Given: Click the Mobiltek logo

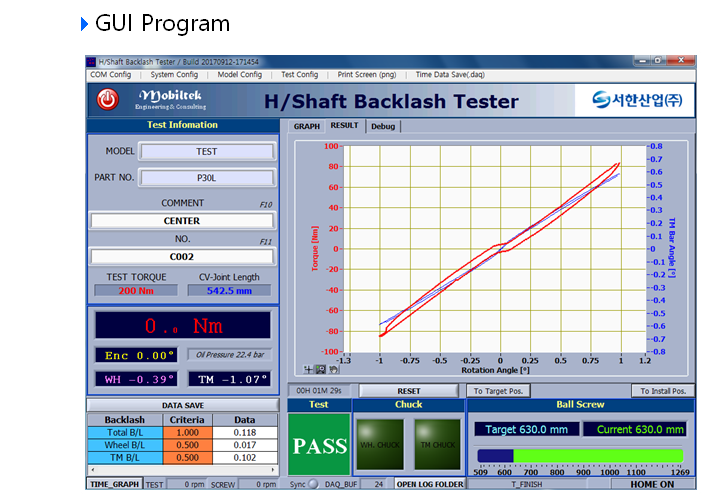Looking at the screenshot, I should [x=171, y=99].
